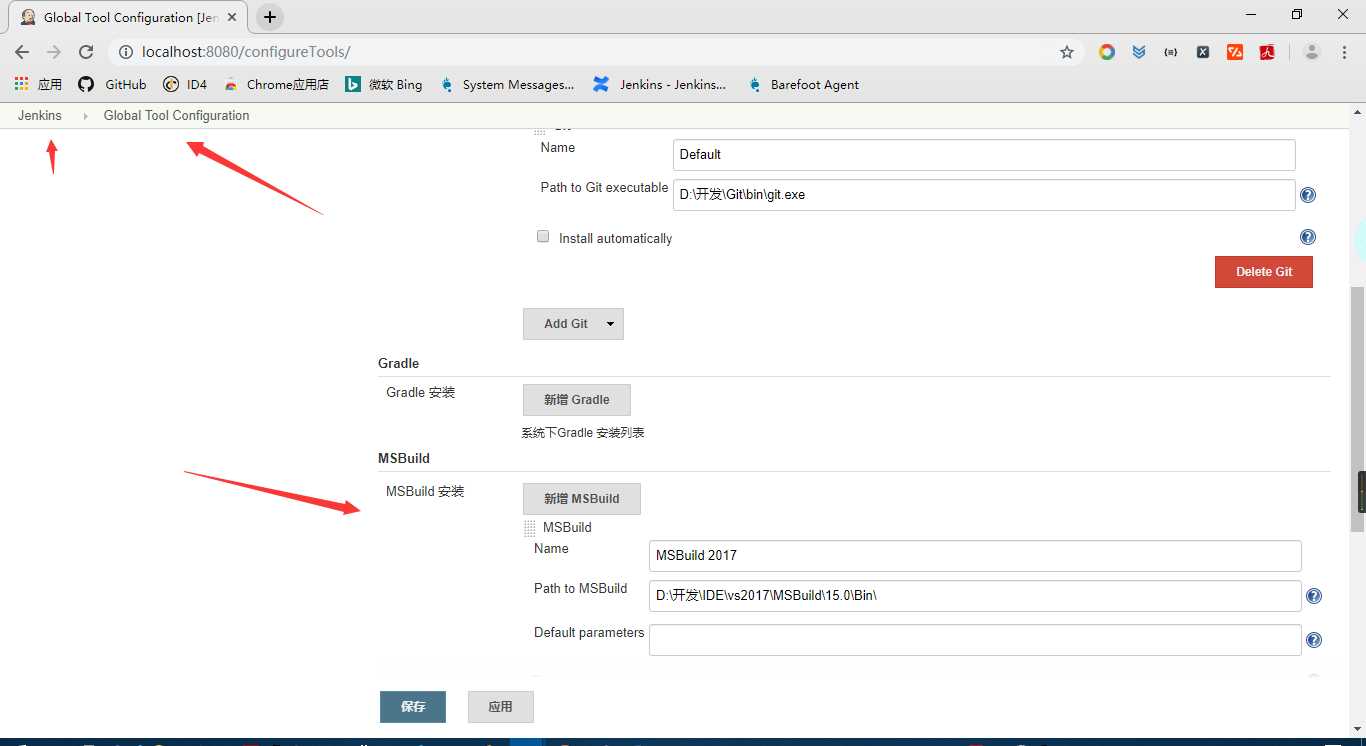Edit the MSBuild Name field
The height and width of the screenshot is (746, 1366).
pyautogui.click(x=975, y=555)
